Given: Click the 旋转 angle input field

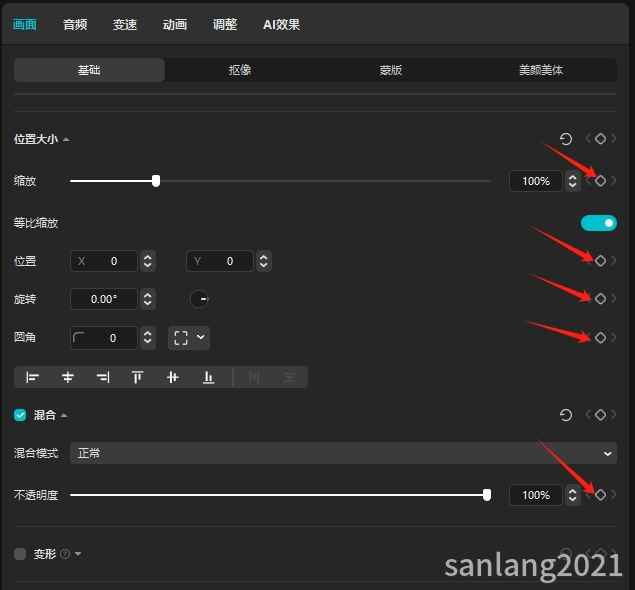Looking at the screenshot, I should click(104, 299).
